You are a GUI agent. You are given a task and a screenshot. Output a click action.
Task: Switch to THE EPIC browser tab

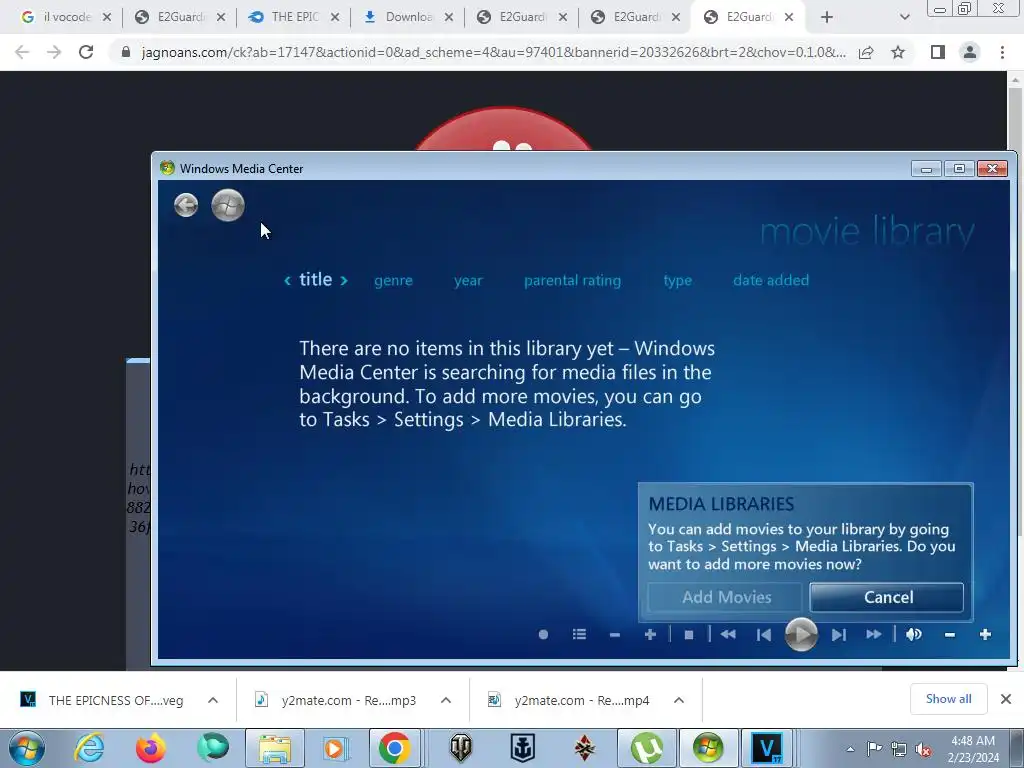pyautogui.click(x=295, y=17)
